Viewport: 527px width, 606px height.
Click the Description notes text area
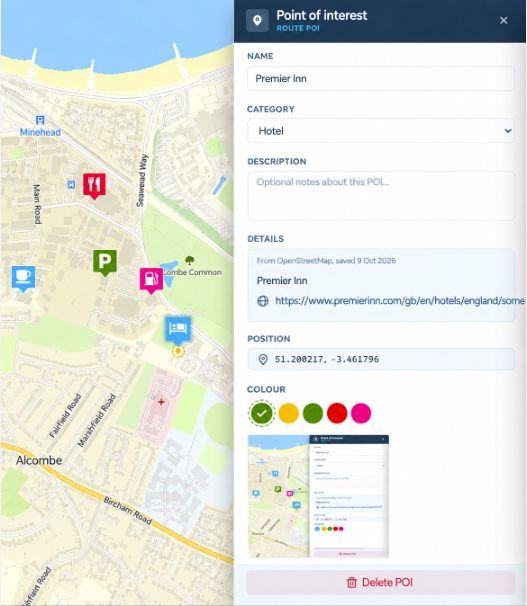(381, 196)
